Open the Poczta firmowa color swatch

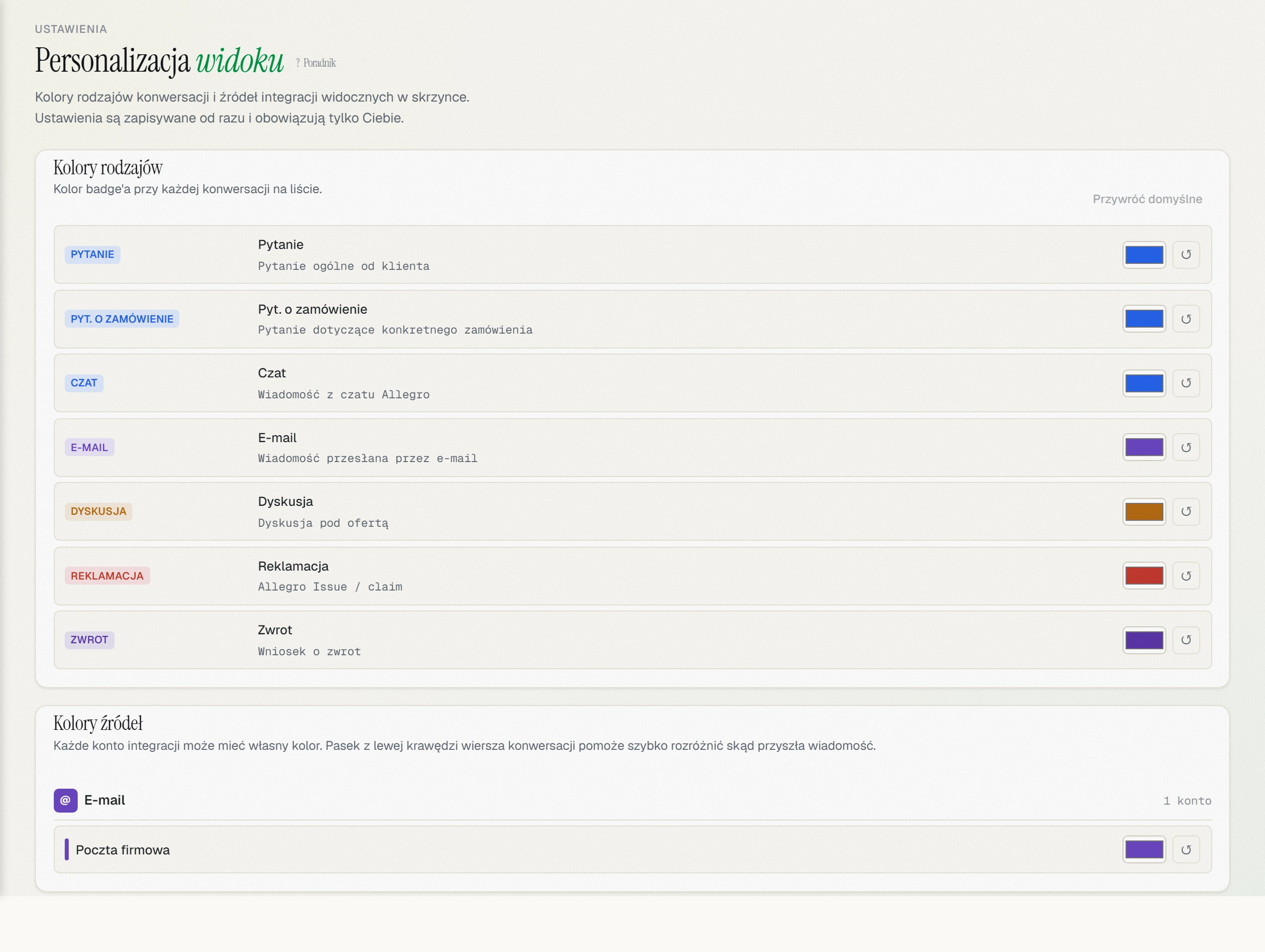pos(1144,849)
